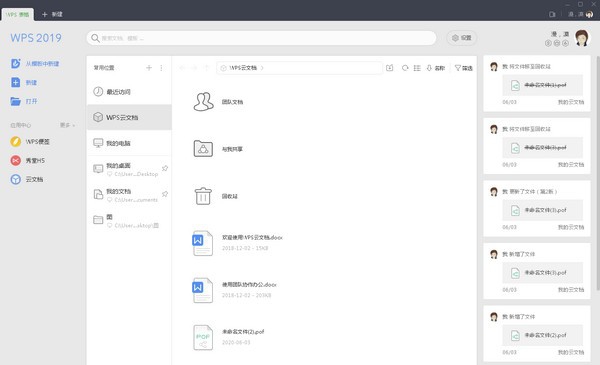Click the upload icon in the file toolbar
This screenshot has width=600, height=365.
[x=390, y=68]
